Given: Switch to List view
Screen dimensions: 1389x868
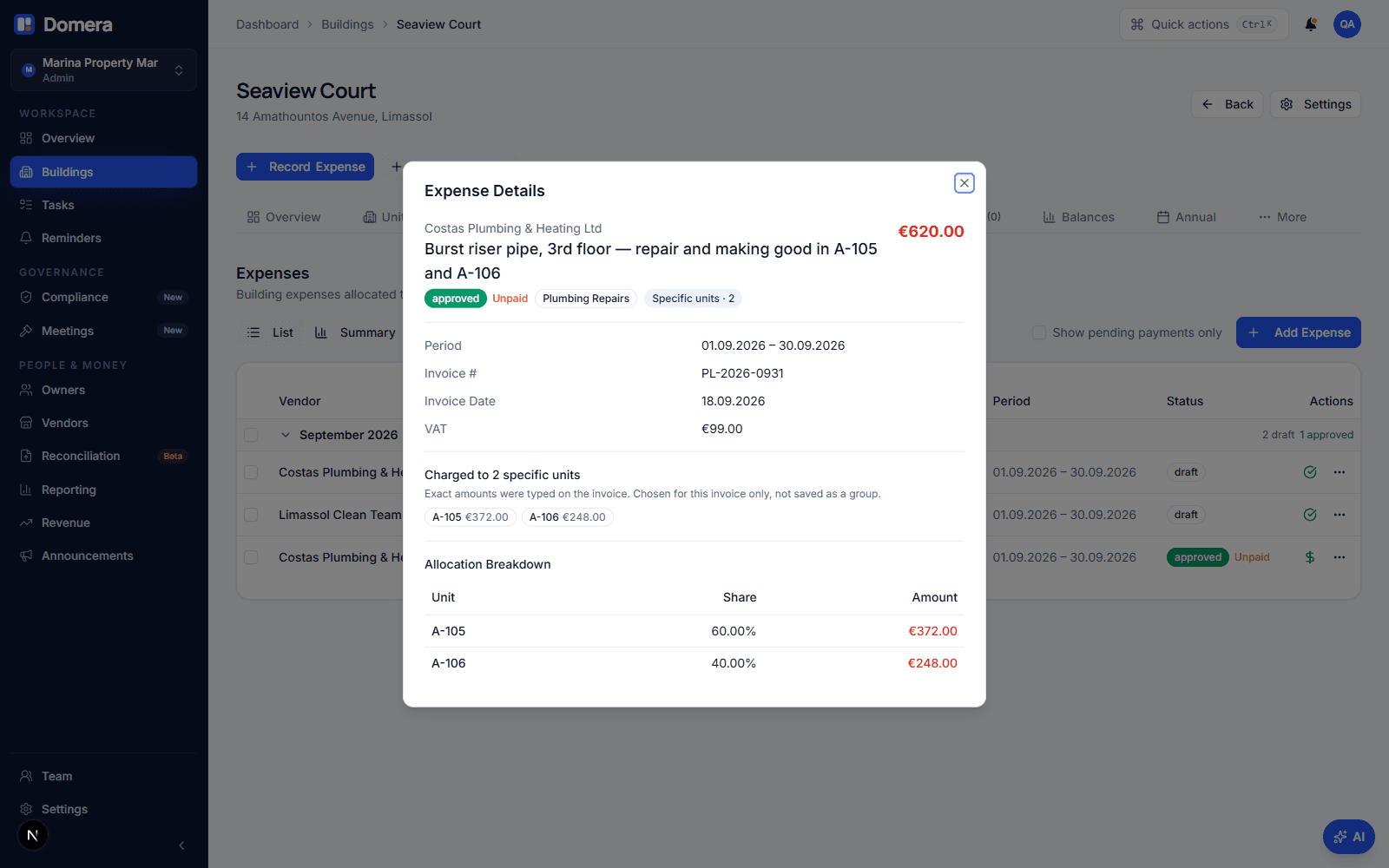Looking at the screenshot, I should click(270, 332).
